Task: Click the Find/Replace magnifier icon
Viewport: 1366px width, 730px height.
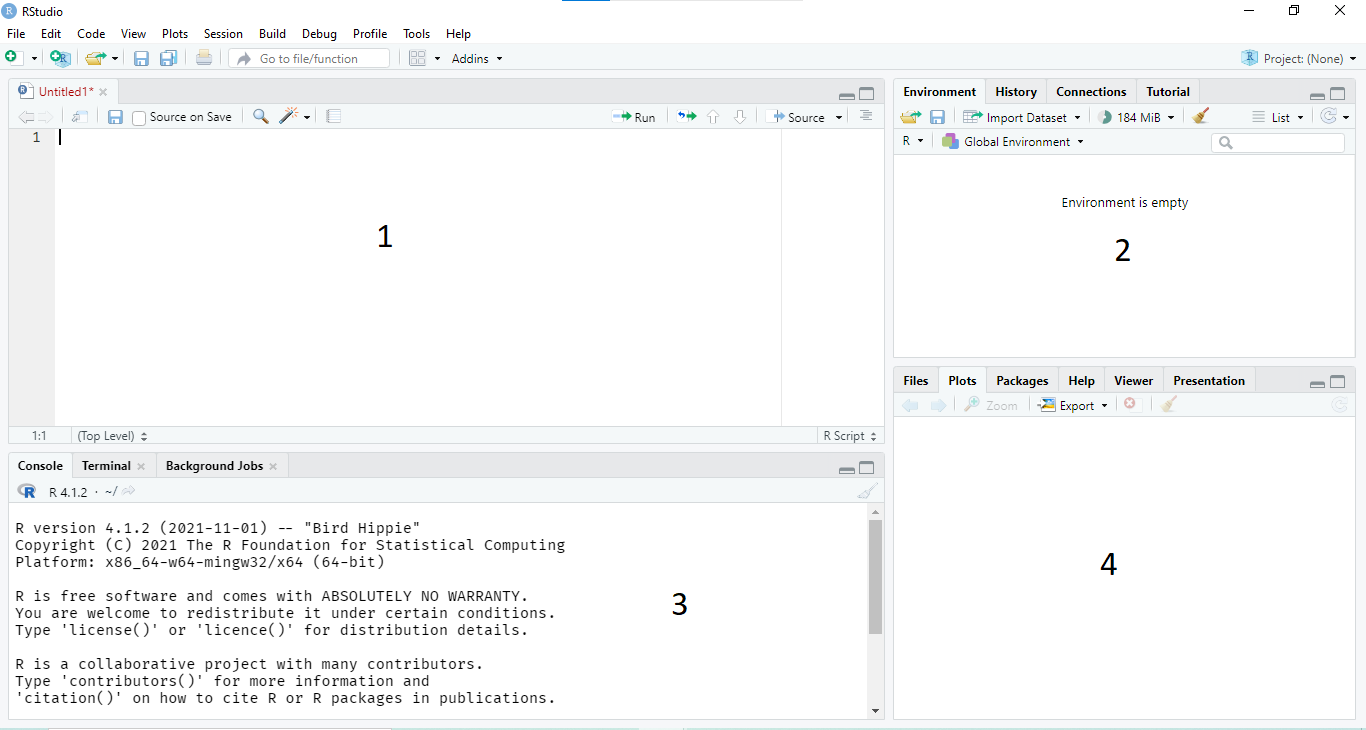Action: (260, 117)
